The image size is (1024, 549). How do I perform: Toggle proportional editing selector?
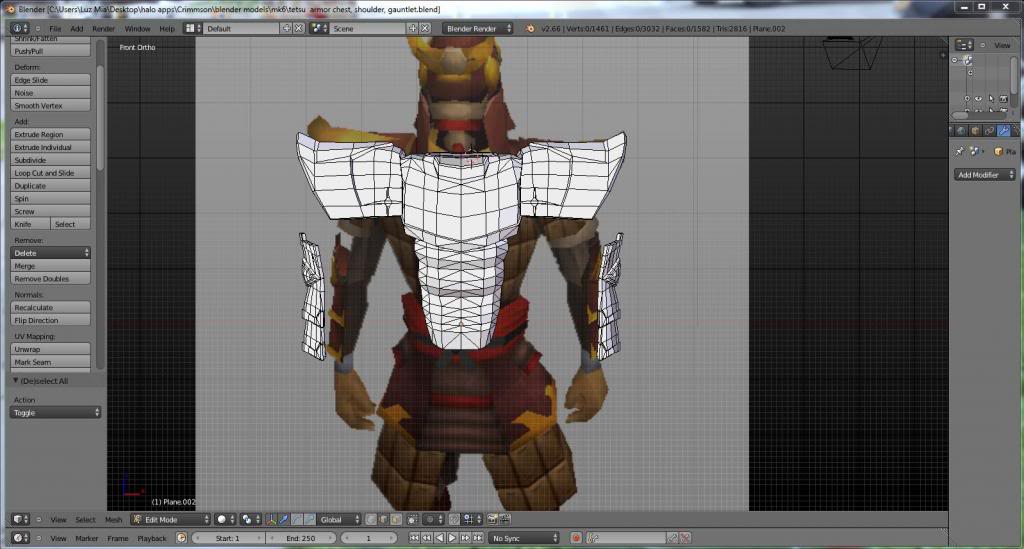tap(434, 520)
